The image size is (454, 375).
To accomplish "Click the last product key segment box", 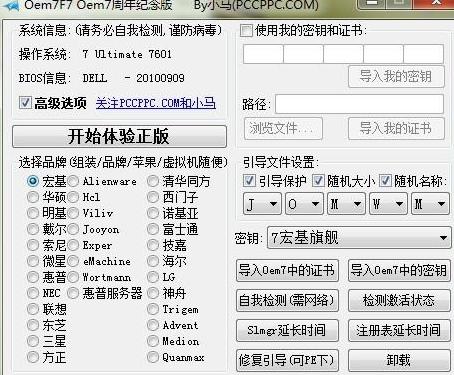I will point(423,54).
